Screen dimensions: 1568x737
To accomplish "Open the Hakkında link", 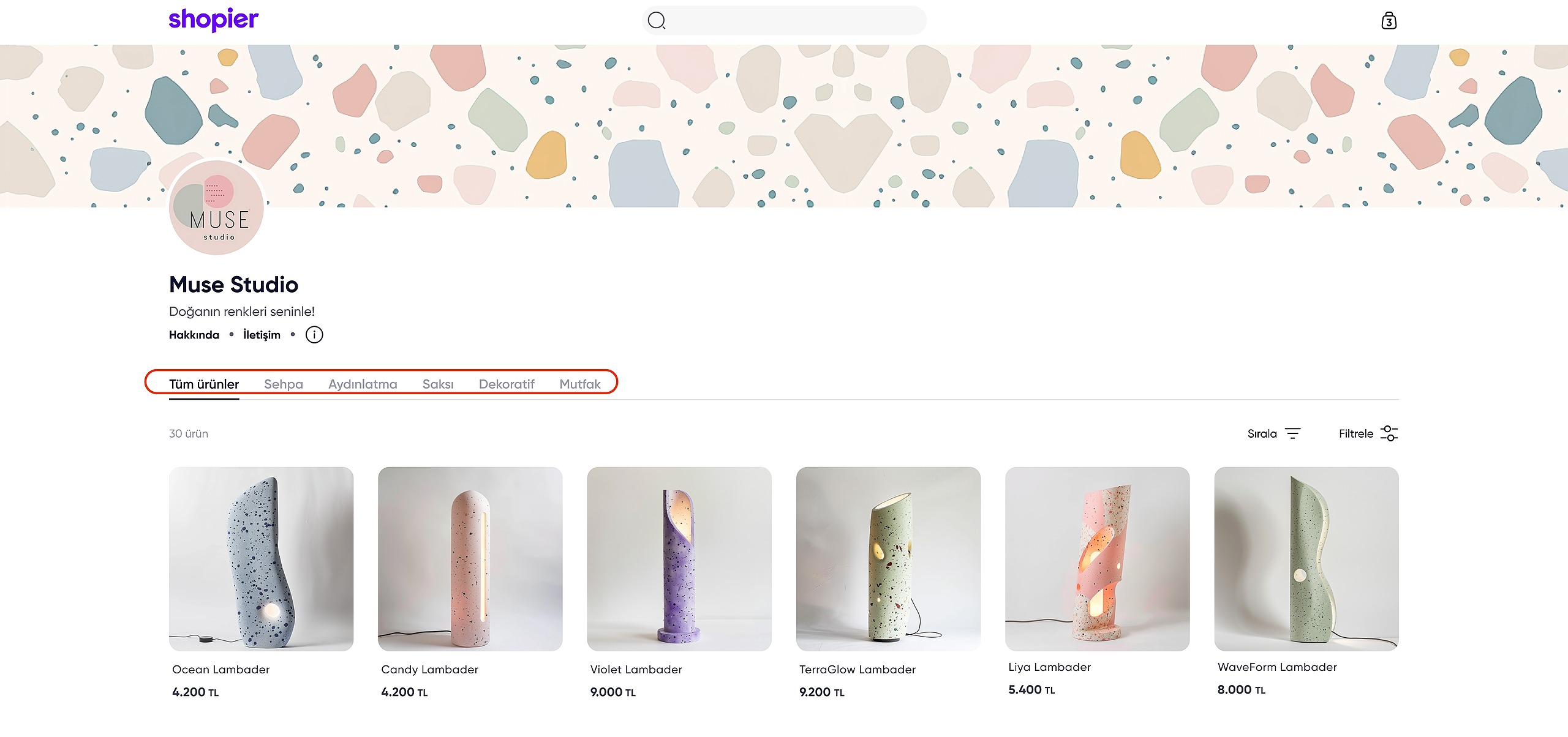I will click(194, 335).
